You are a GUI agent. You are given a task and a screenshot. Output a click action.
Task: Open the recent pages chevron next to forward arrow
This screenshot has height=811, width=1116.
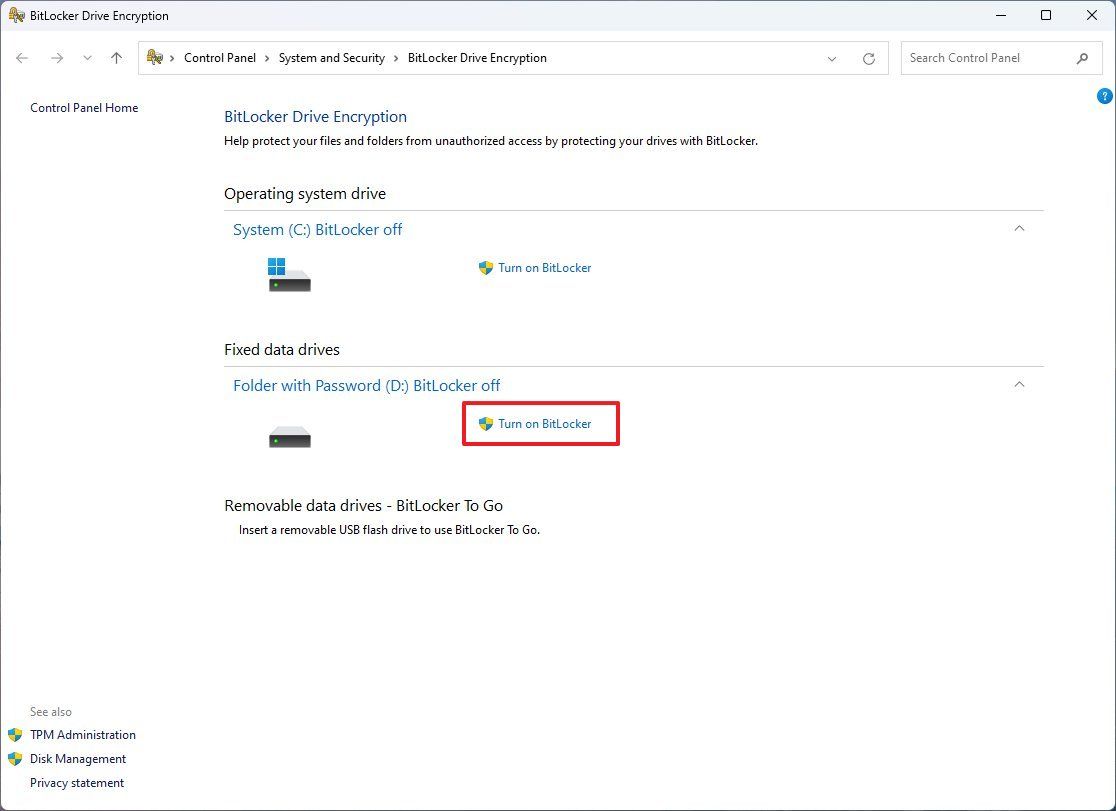tap(87, 58)
